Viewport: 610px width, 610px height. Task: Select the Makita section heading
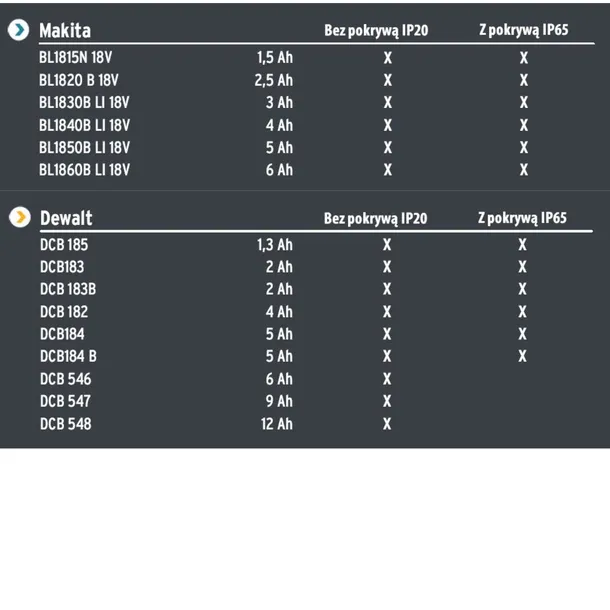65,30
